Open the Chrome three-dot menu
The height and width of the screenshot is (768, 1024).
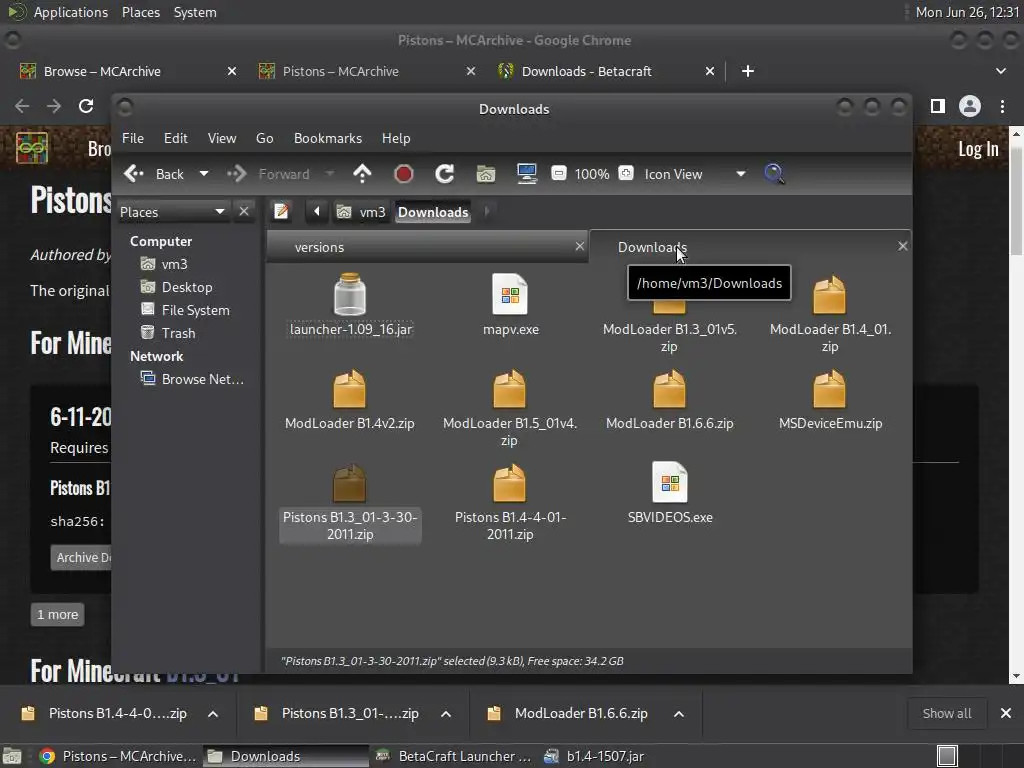pos(1002,106)
